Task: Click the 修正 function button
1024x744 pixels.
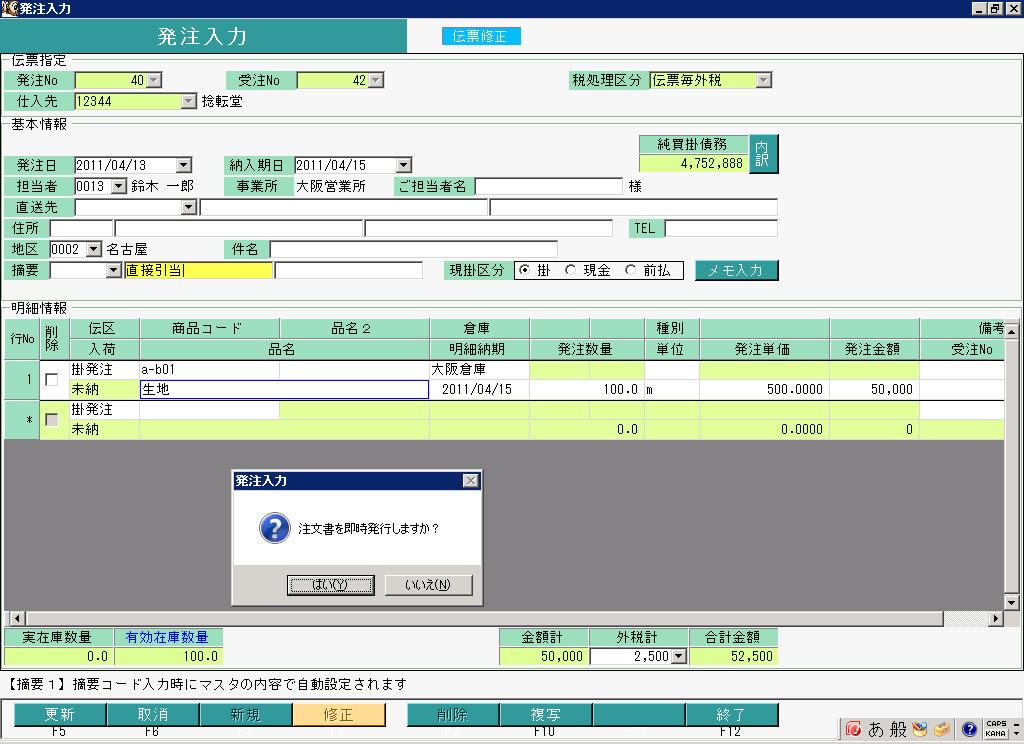Action: click(x=338, y=715)
